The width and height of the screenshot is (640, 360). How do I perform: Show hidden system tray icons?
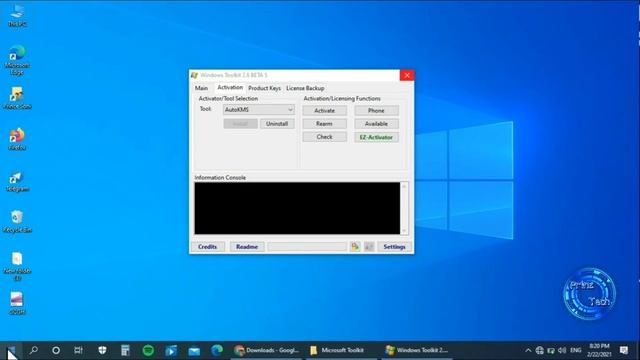(x=528, y=350)
